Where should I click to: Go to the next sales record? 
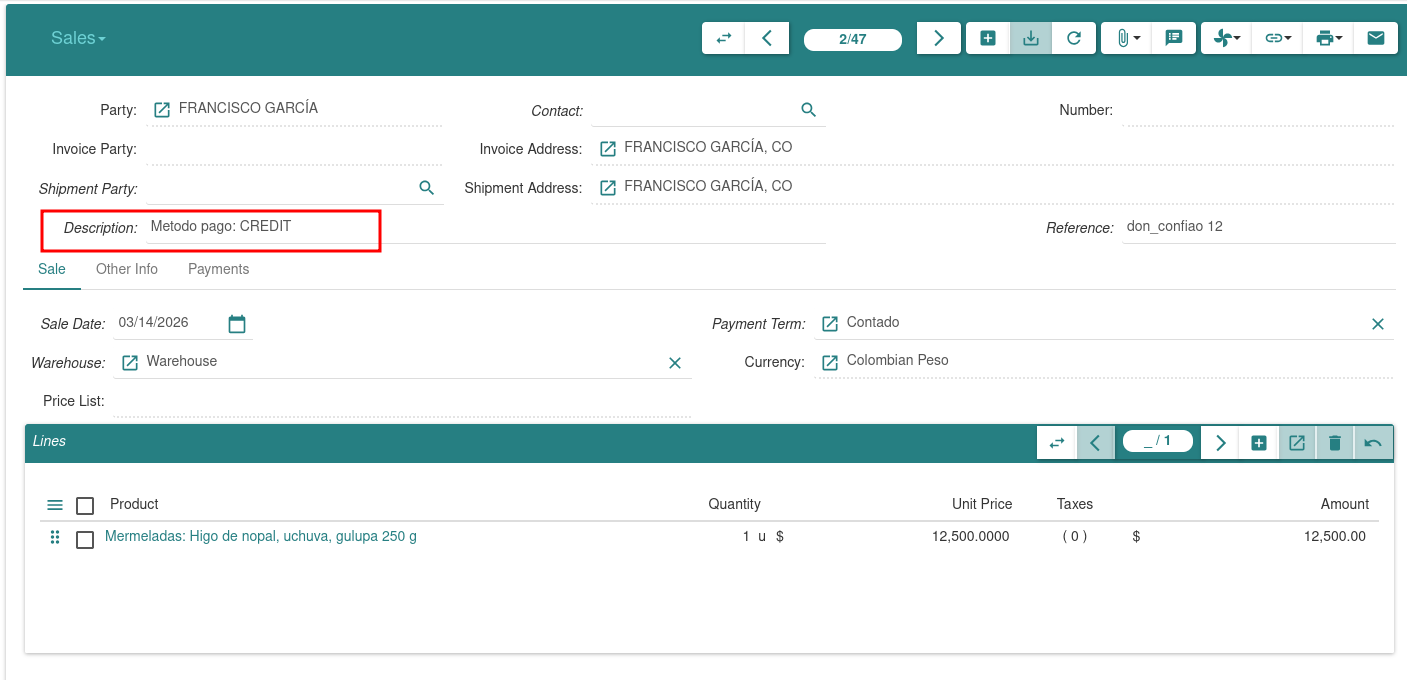pos(938,38)
